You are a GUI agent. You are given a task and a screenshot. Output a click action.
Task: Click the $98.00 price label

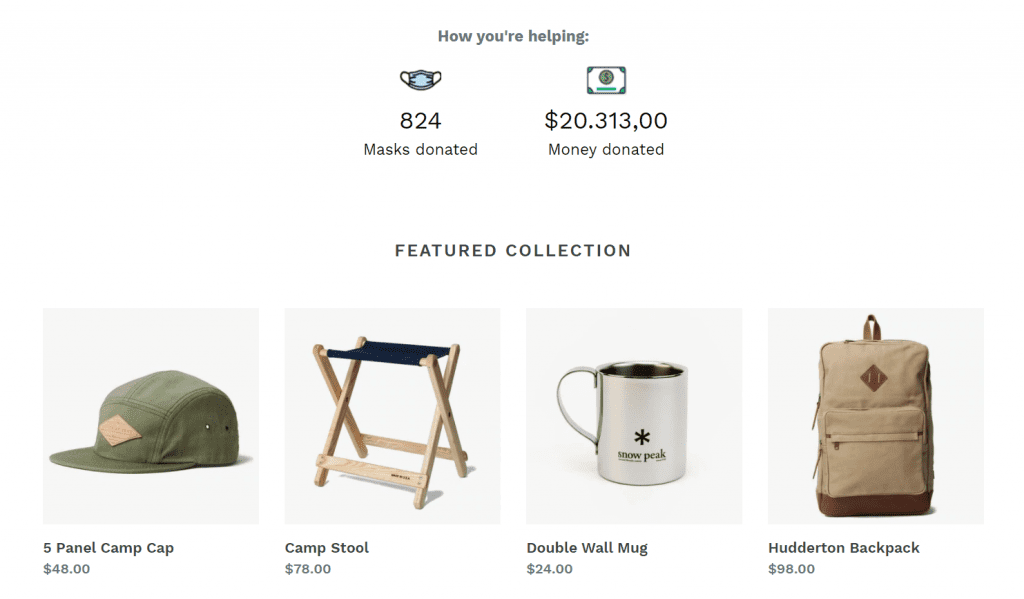(791, 569)
